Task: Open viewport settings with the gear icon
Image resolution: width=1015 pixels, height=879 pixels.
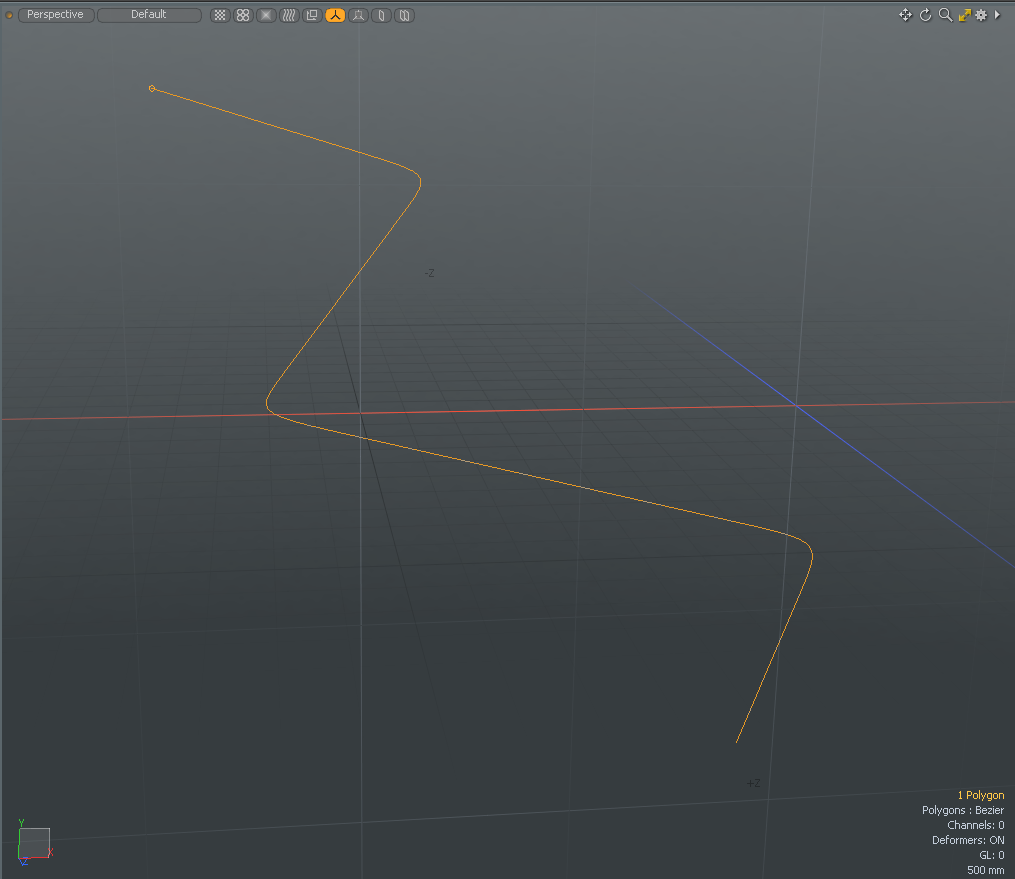Action: click(981, 15)
